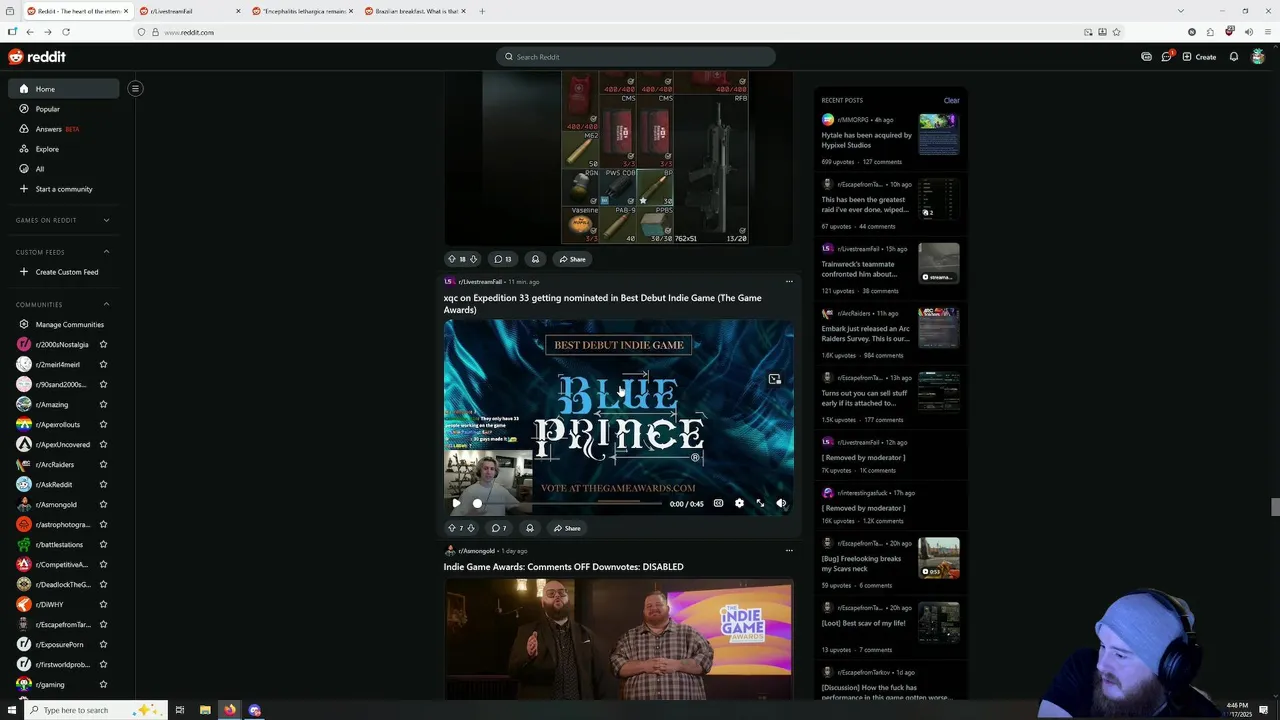Open File Explorer from the taskbar
This screenshot has height=720, width=1280.
click(205, 710)
